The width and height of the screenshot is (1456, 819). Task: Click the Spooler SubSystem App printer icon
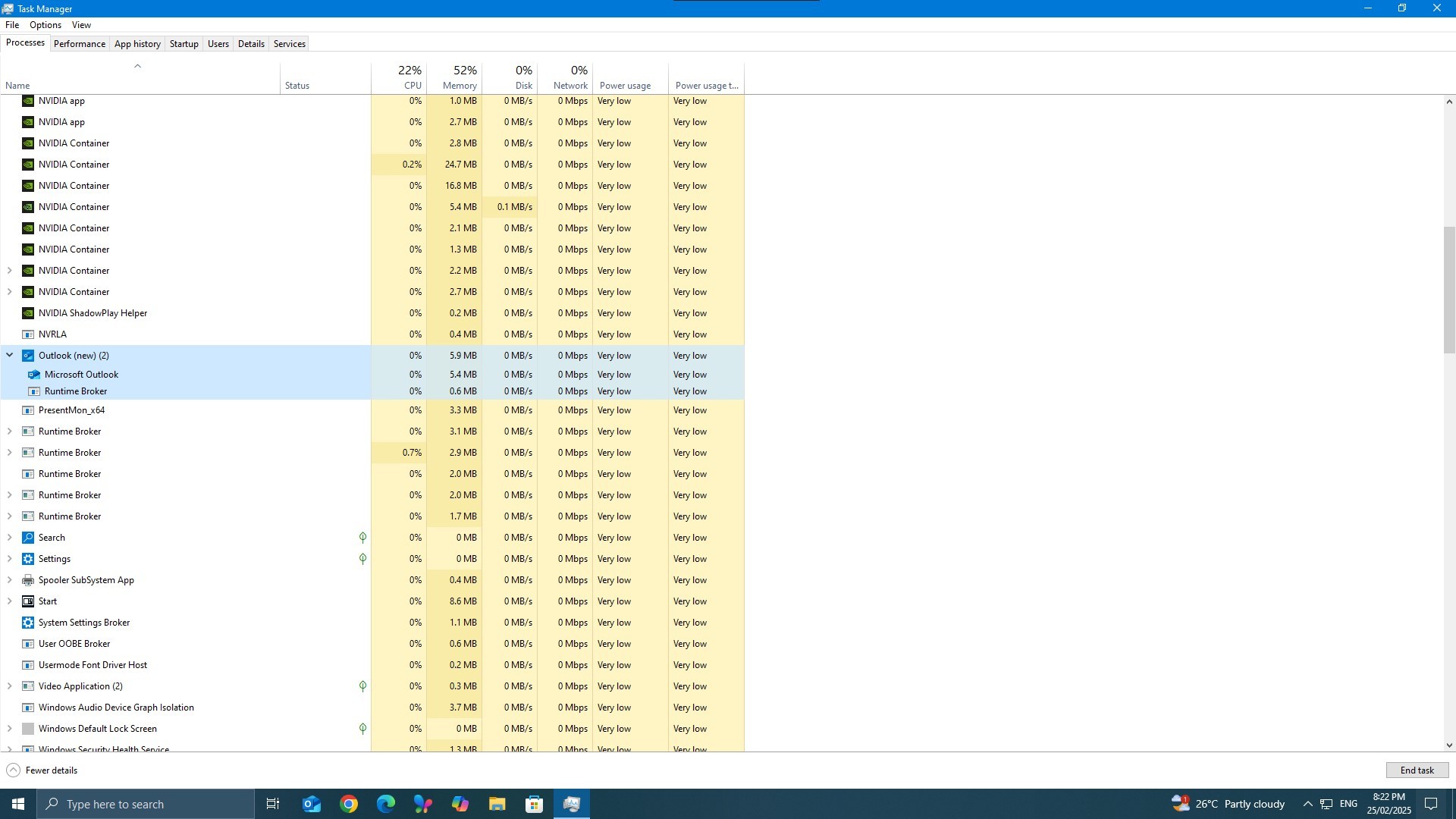coord(28,579)
